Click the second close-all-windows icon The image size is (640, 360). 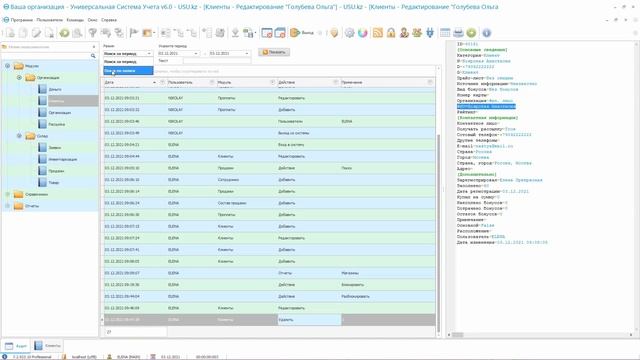pyautogui.click(x=280, y=33)
